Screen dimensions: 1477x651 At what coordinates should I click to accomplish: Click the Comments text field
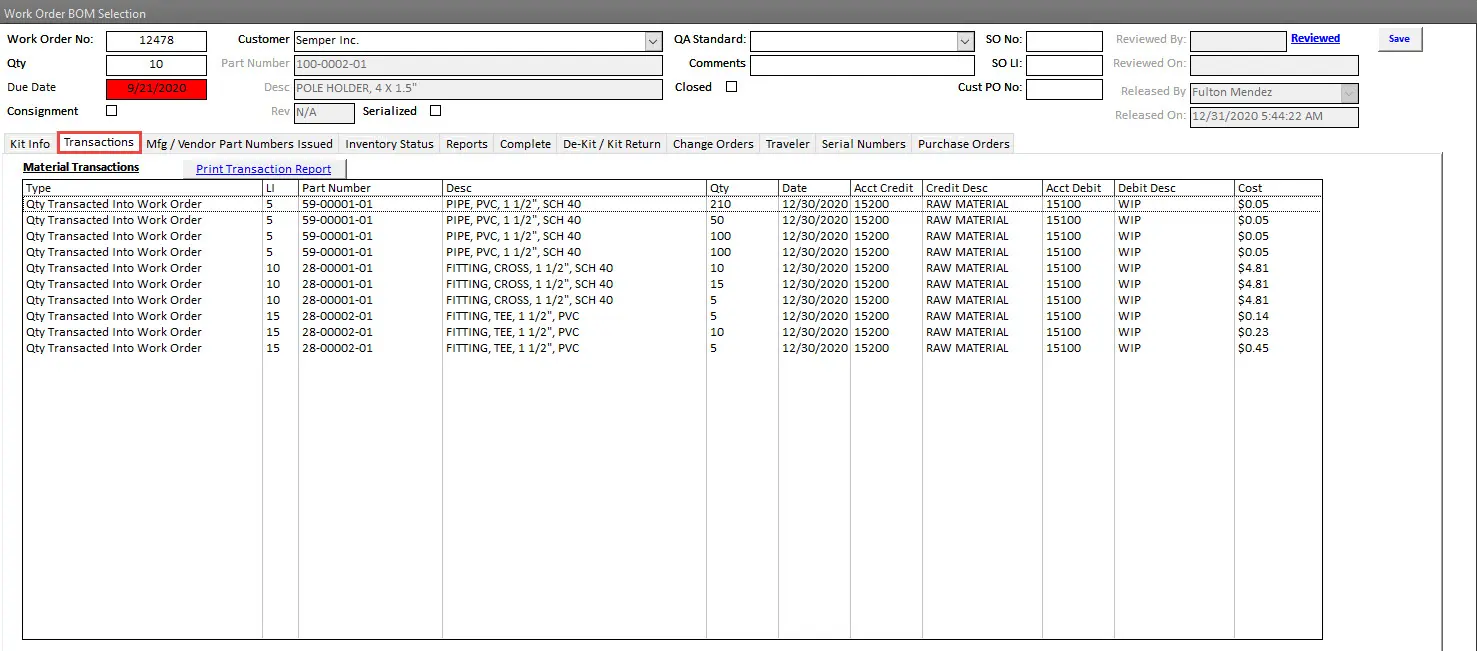point(861,65)
